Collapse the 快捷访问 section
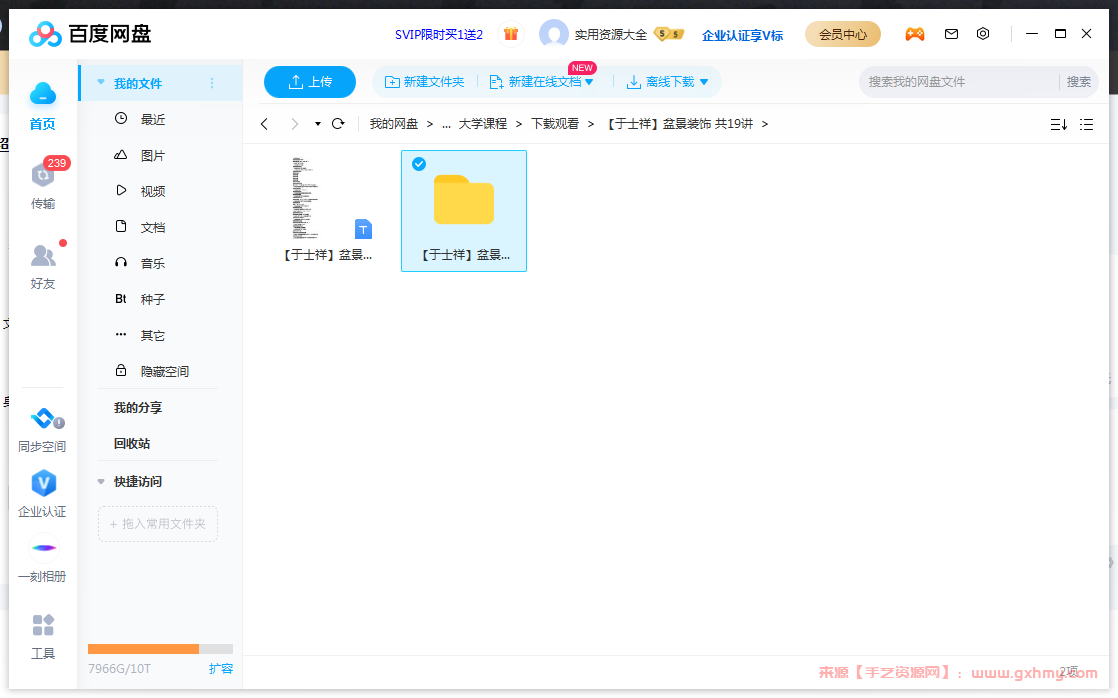Viewport: 1118px width, 698px height. click(101, 481)
